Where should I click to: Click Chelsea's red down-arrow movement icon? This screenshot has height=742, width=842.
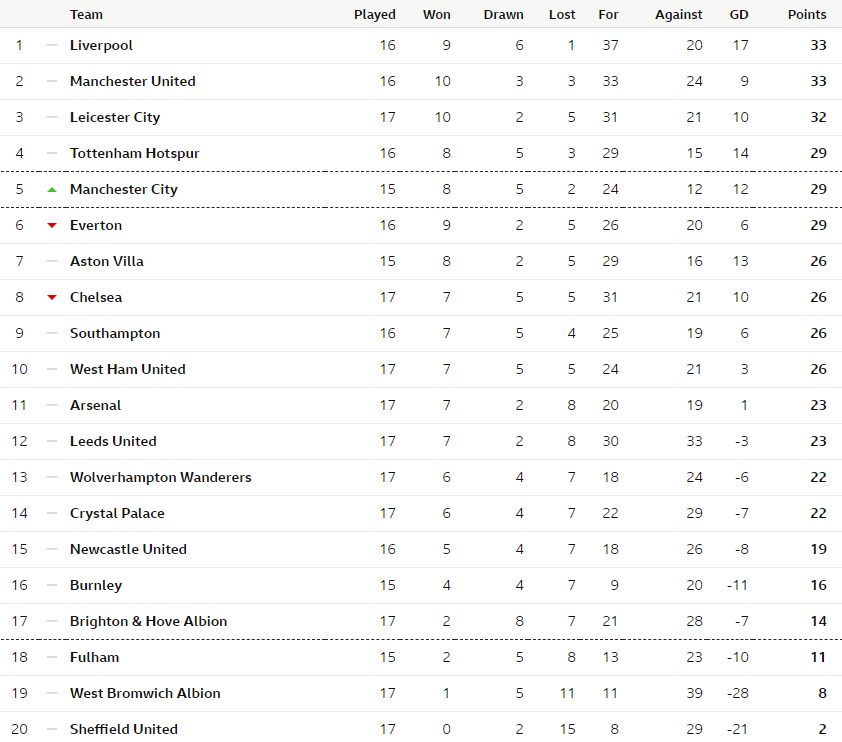tap(52, 297)
